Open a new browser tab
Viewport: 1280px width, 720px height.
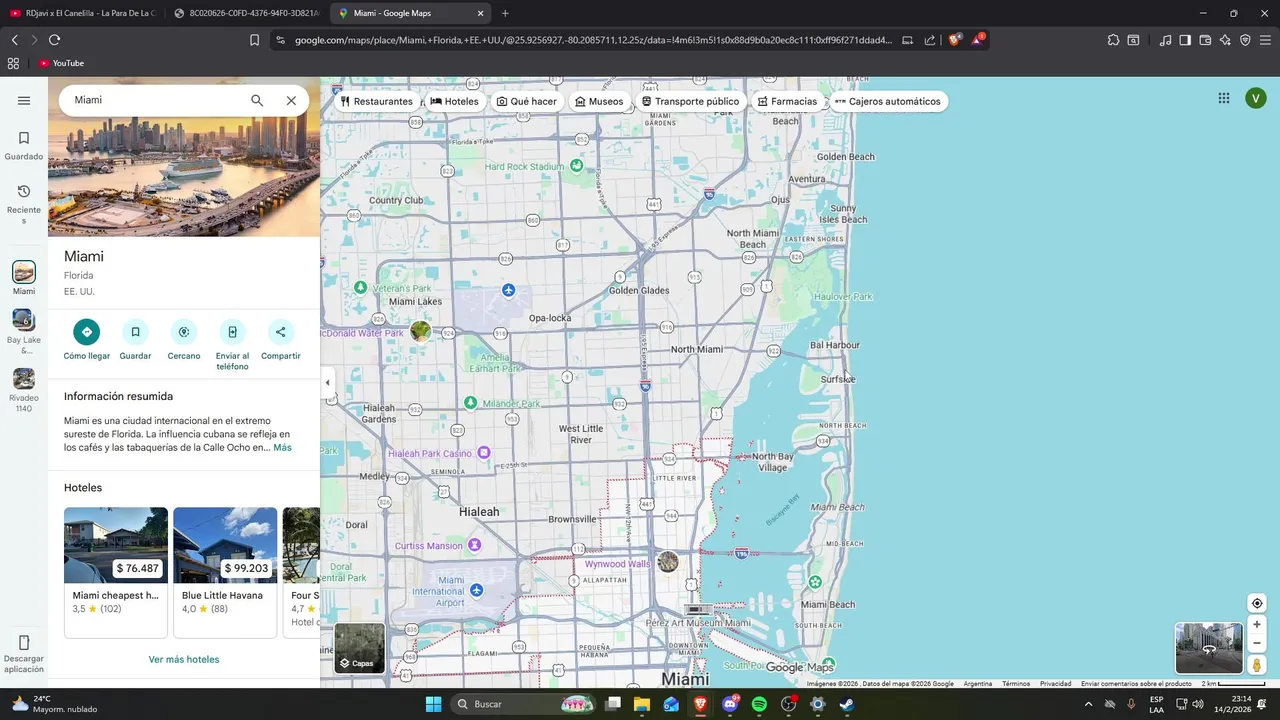point(505,13)
